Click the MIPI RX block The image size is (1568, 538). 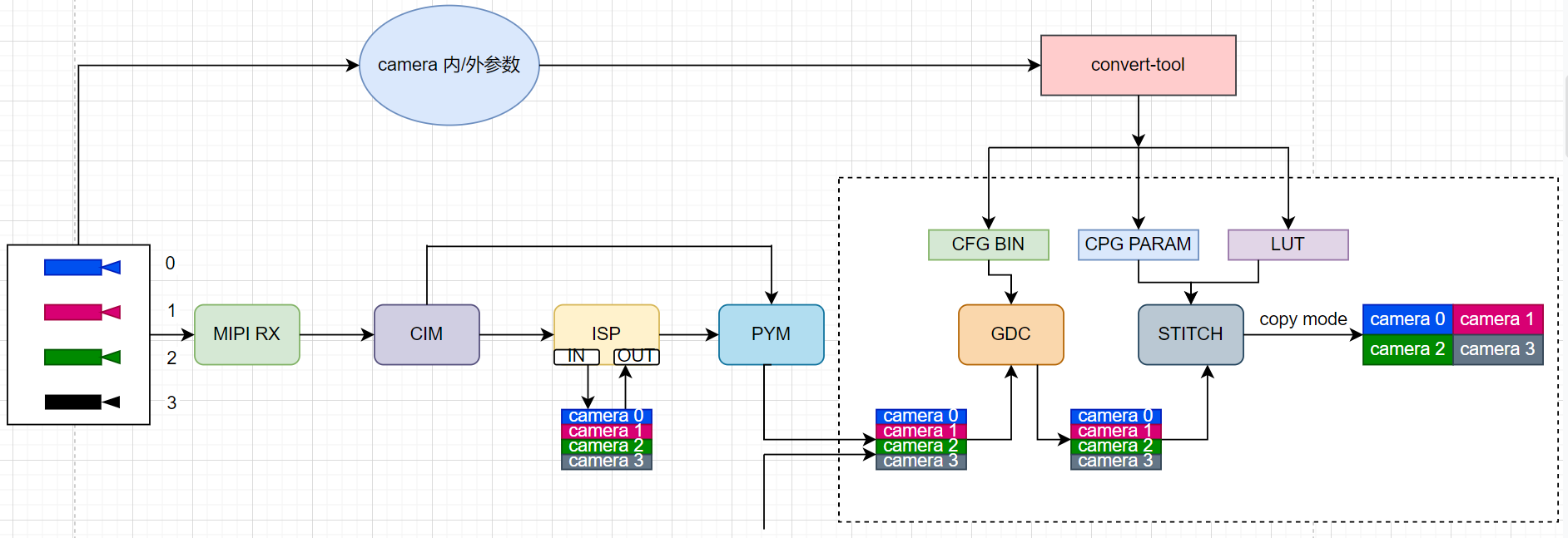pyautogui.click(x=246, y=334)
